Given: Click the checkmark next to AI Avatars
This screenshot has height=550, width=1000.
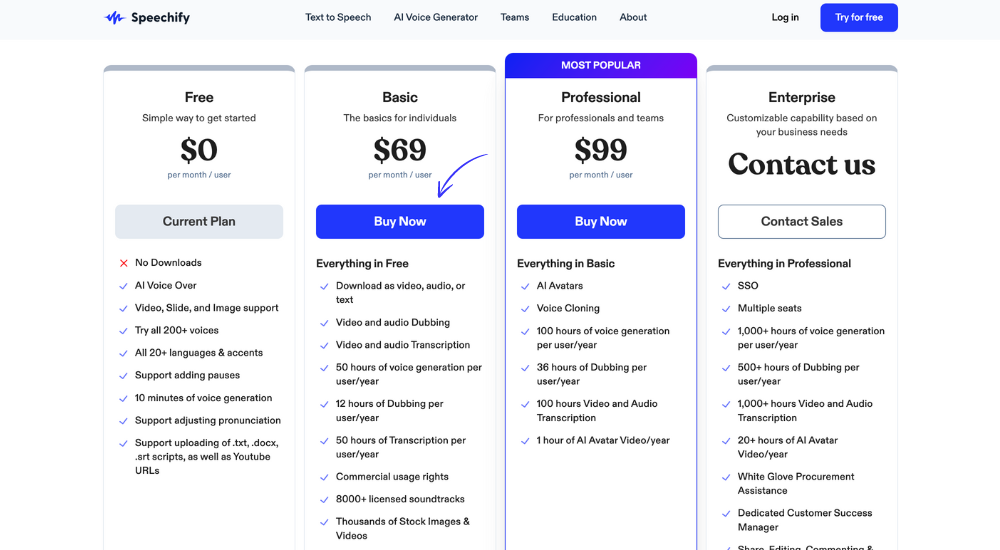Looking at the screenshot, I should [526, 286].
